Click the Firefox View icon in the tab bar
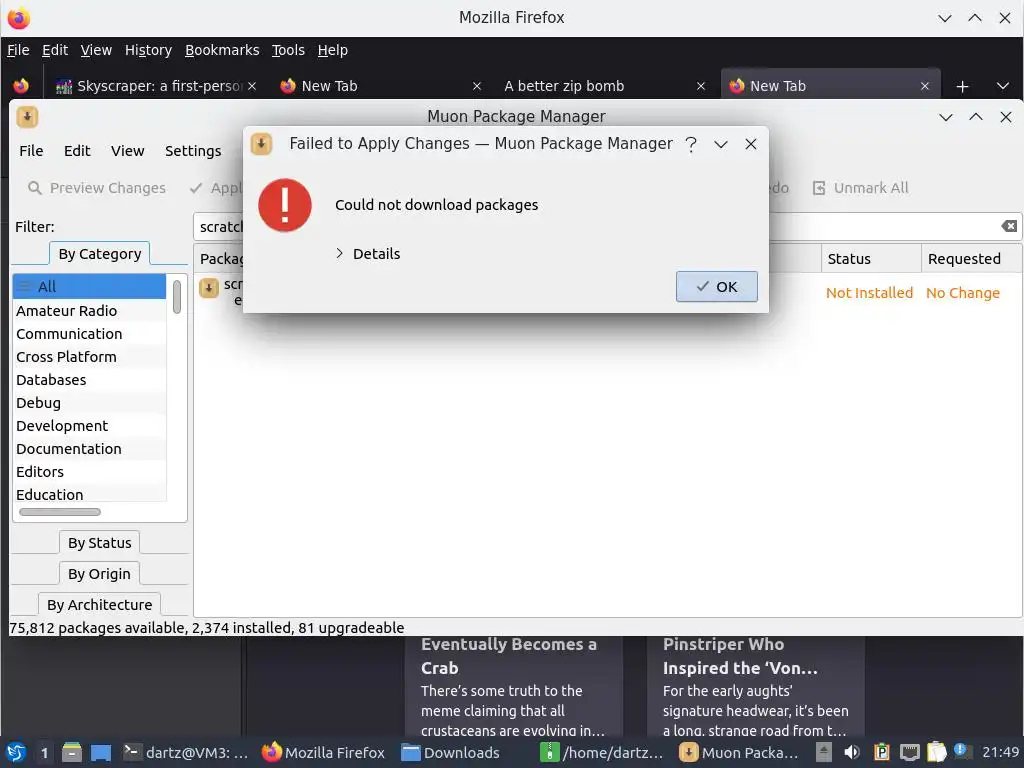The width and height of the screenshot is (1024, 768). point(21,86)
